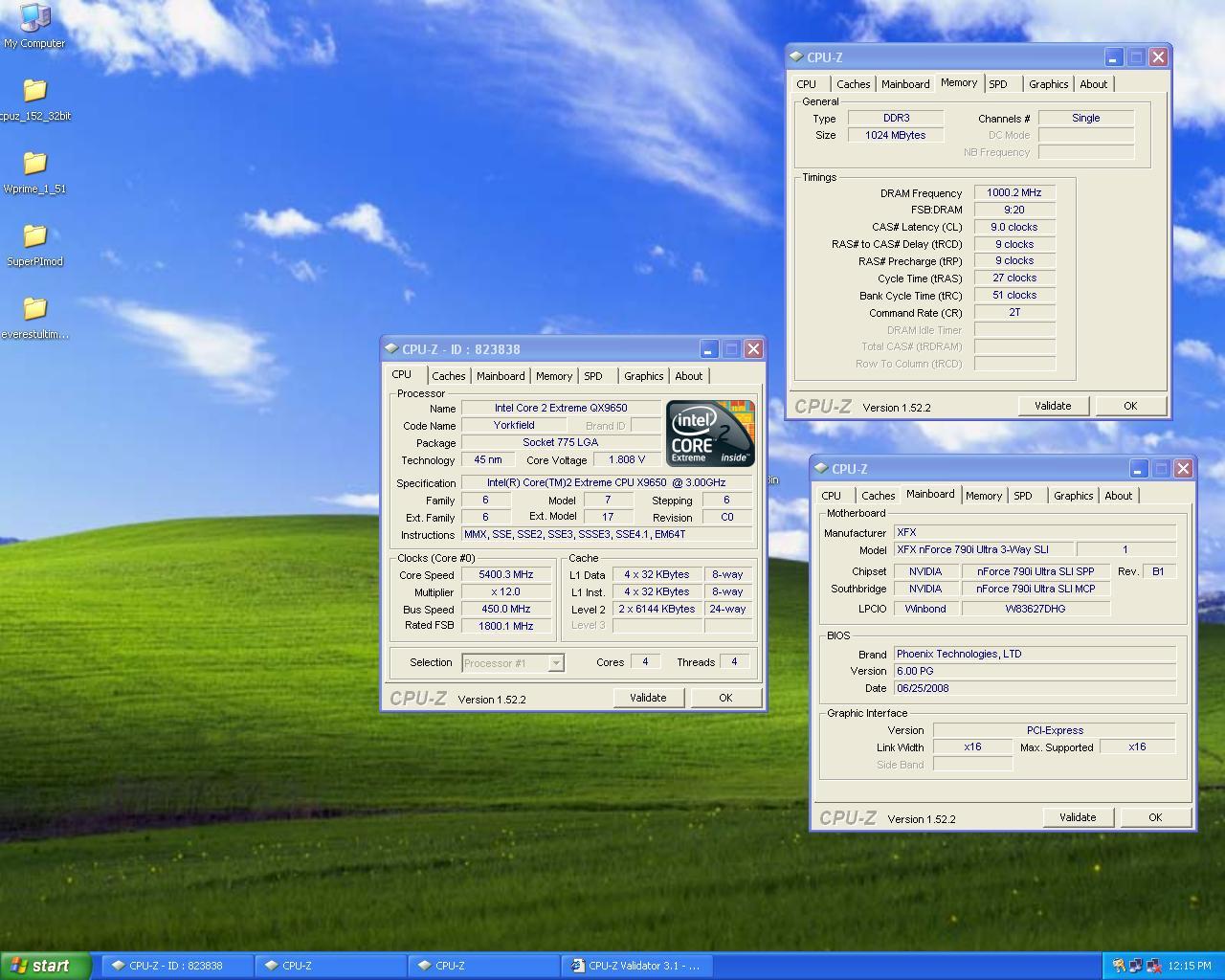
Task: Click the Code Name Yorkfield field
Action: 514,426
